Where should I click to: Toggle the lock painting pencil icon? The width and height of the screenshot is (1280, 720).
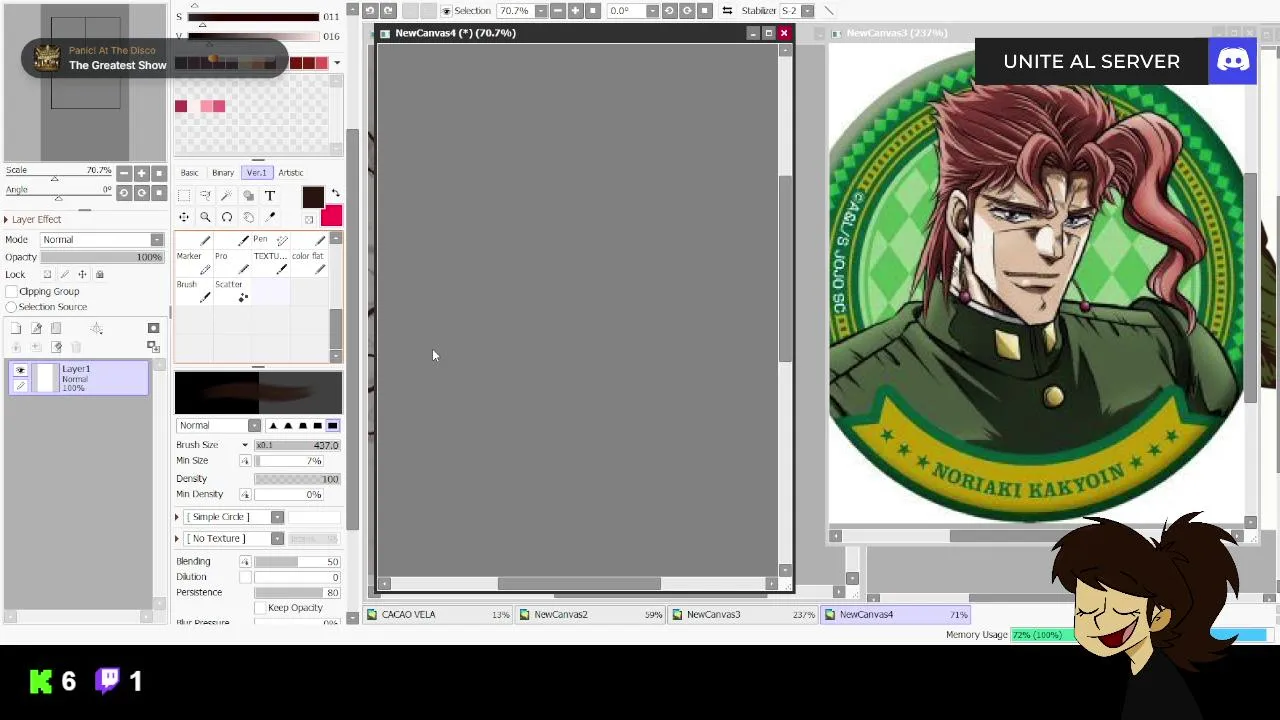click(x=65, y=274)
